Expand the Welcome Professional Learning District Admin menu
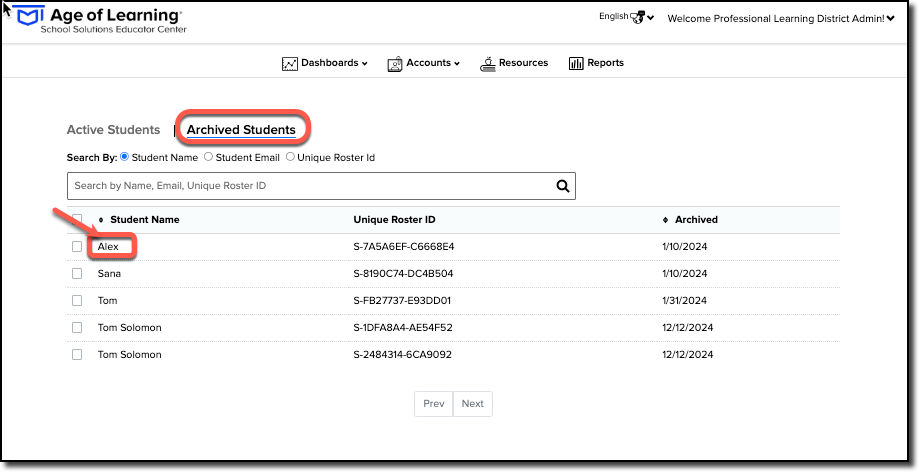The image size is (919, 472). (781, 19)
